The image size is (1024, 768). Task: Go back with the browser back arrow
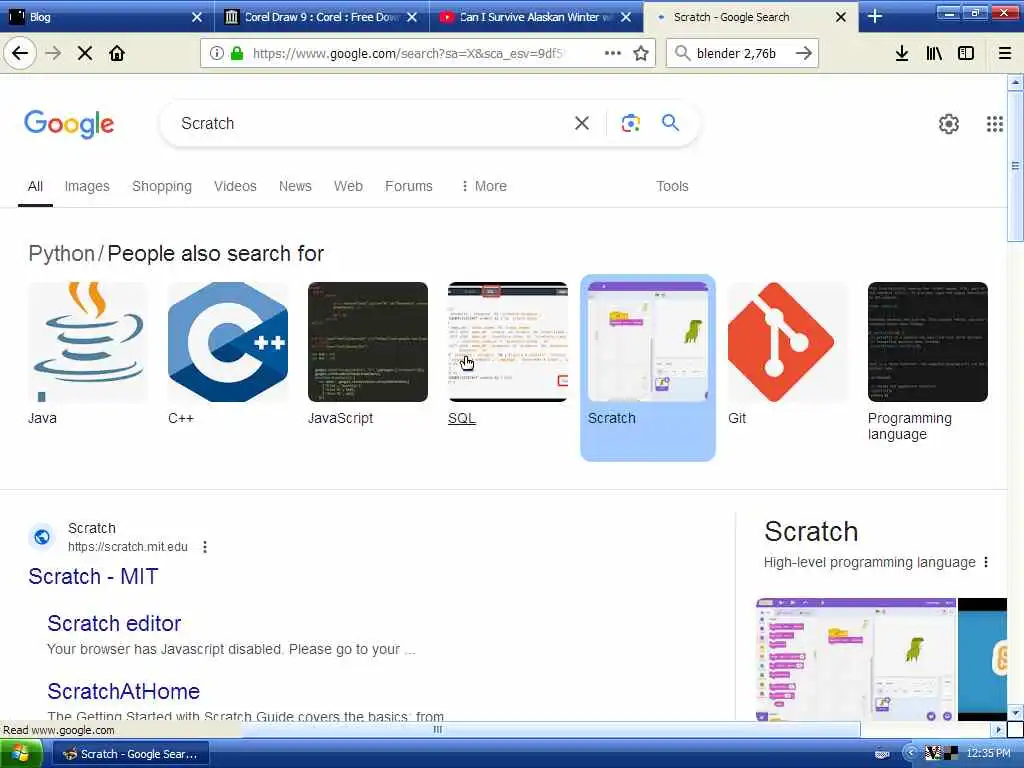coord(20,53)
